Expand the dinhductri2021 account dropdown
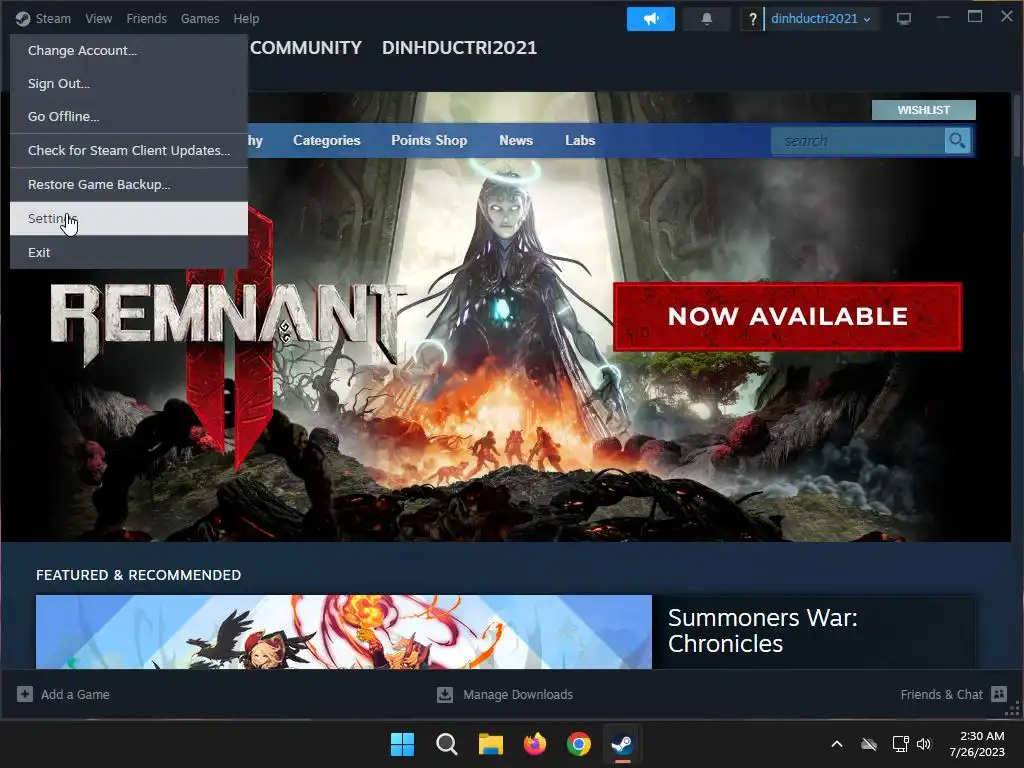The image size is (1024, 768). point(820,19)
